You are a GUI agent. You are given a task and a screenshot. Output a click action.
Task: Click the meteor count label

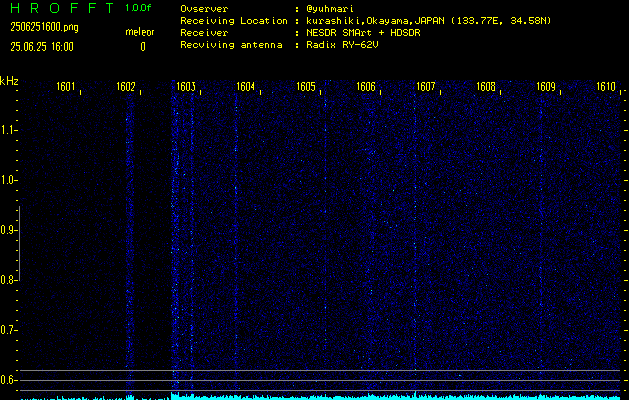(x=140, y=32)
